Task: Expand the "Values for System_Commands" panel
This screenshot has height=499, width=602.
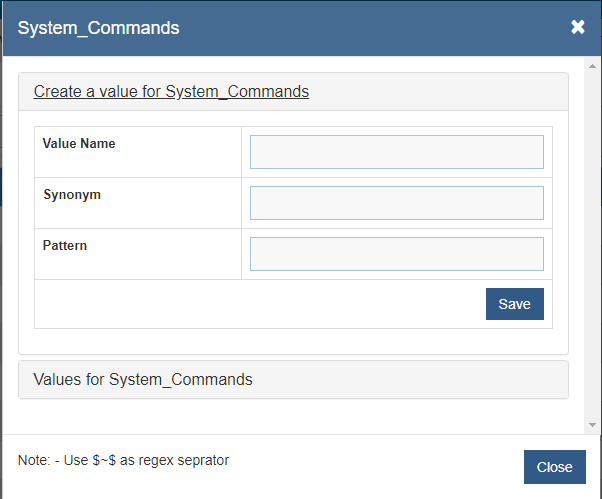Action: point(143,380)
